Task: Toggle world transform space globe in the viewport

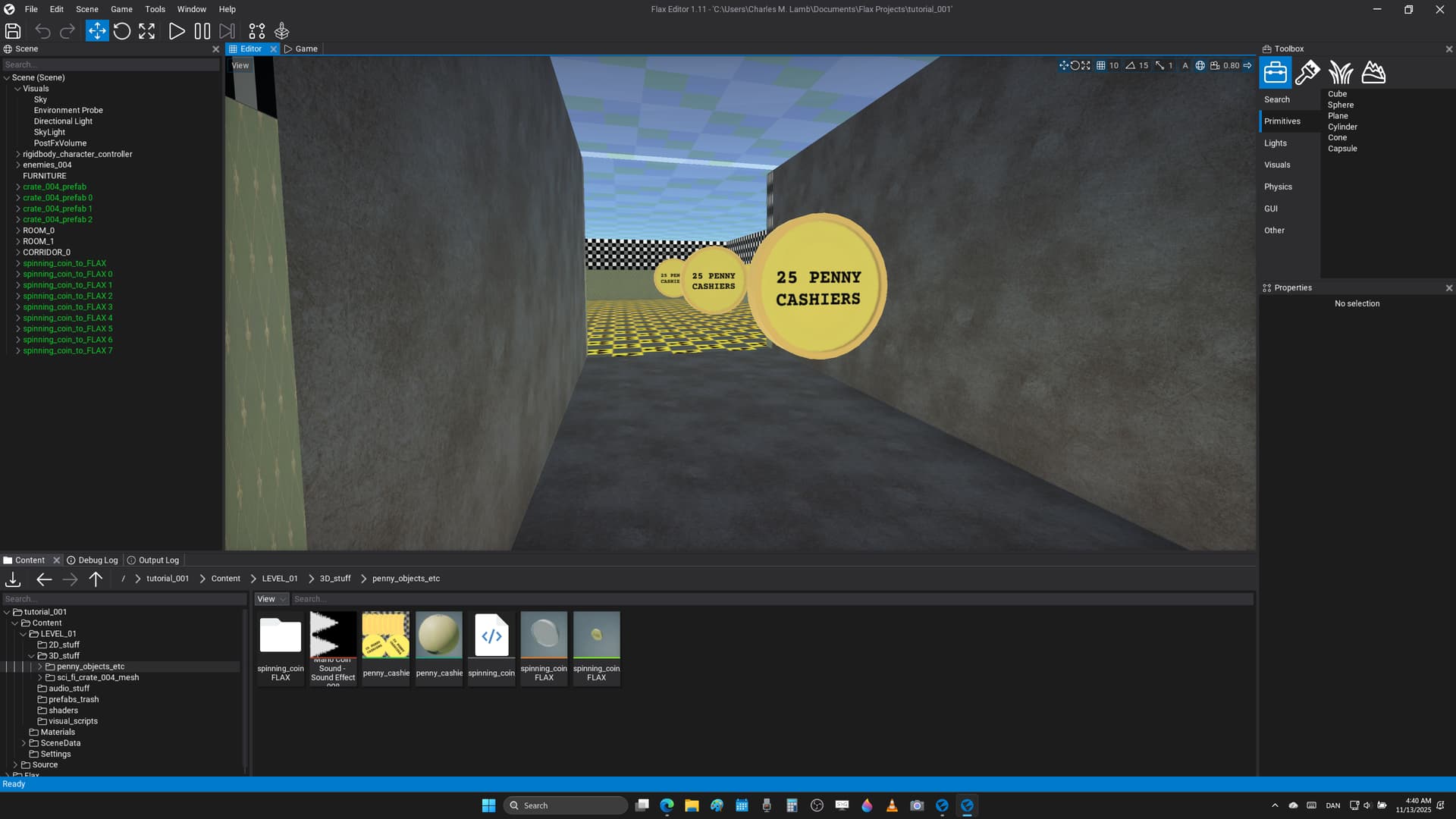Action: tap(1200, 65)
